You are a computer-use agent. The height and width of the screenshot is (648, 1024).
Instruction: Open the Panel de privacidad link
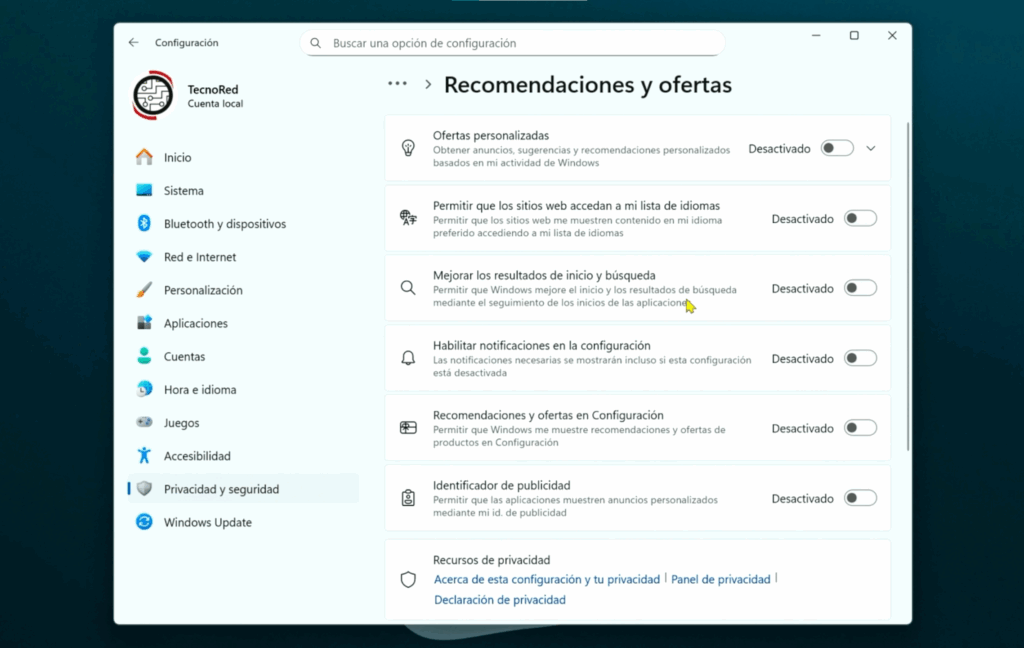click(x=721, y=579)
